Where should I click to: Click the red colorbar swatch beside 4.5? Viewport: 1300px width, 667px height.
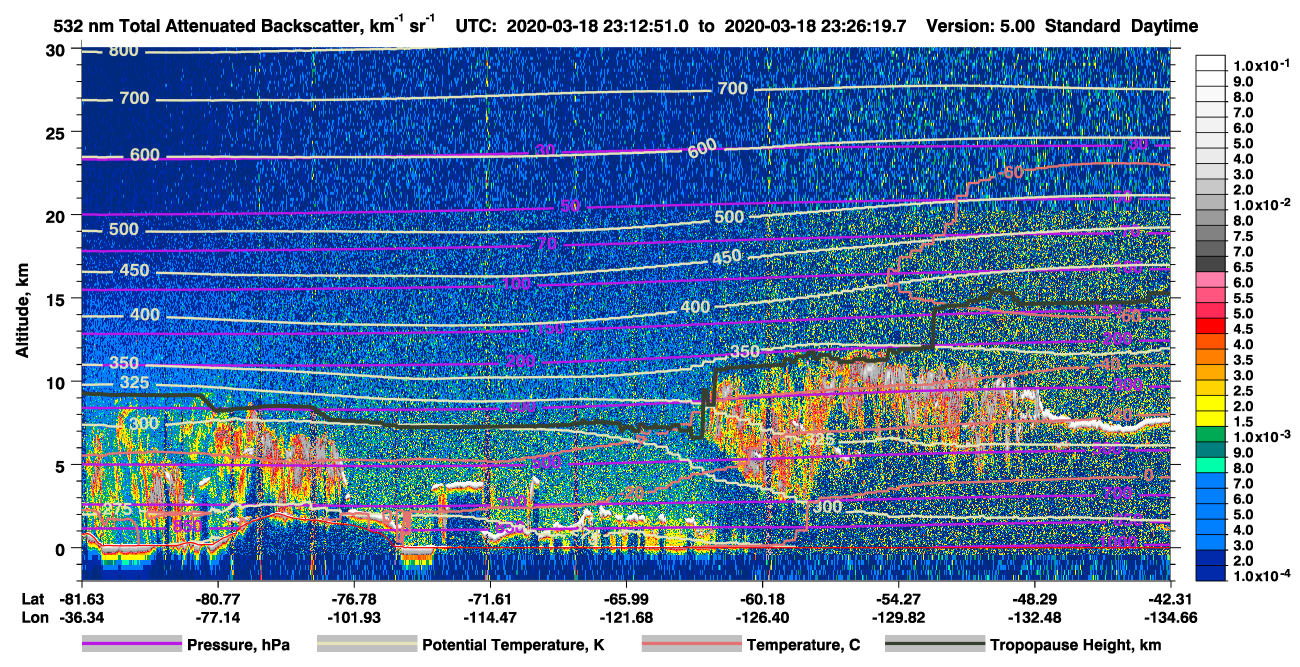pyautogui.click(x=1211, y=326)
